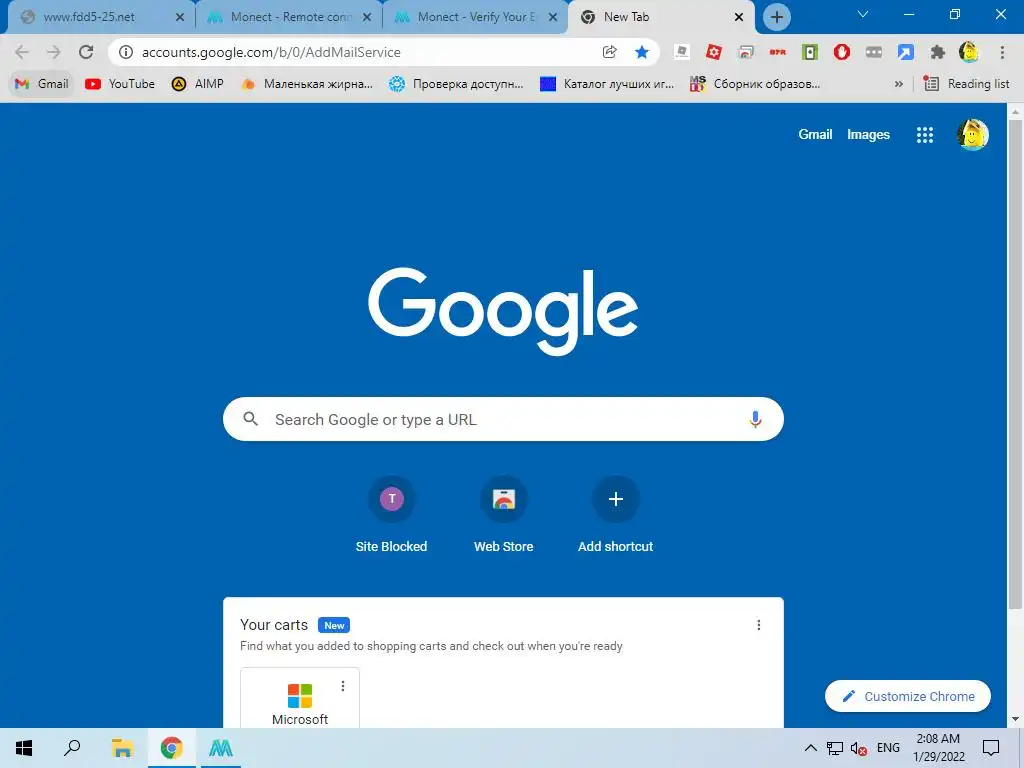The height and width of the screenshot is (768, 1024).
Task: Show hidden system tray icons
Action: (810, 748)
